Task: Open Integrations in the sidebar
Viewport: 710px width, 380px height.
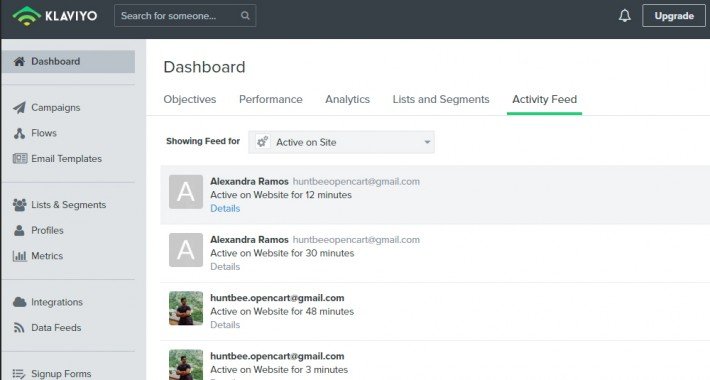Action: pos(57,302)
